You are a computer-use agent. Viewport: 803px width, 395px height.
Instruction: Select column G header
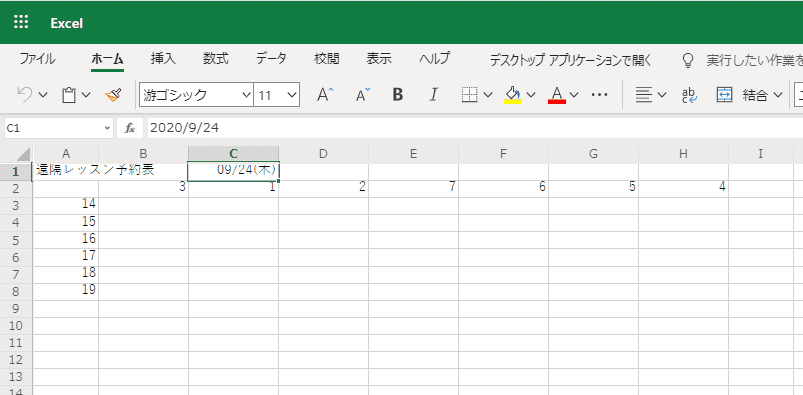point(594,154)
